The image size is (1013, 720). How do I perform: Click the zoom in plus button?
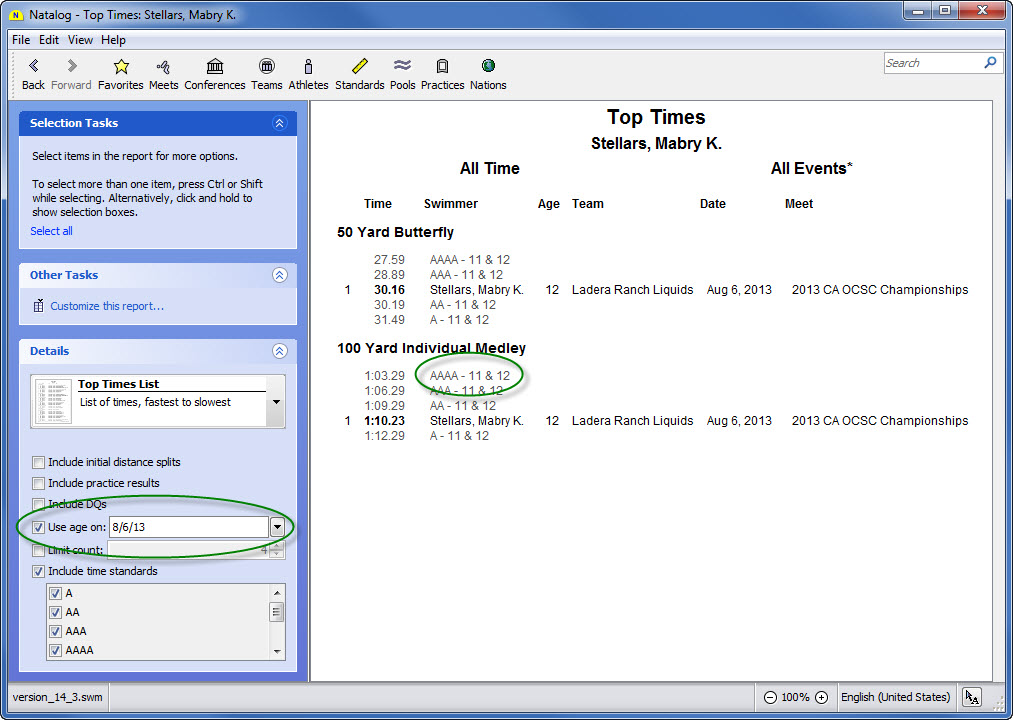pyautogui.click(x=821, y=697)
